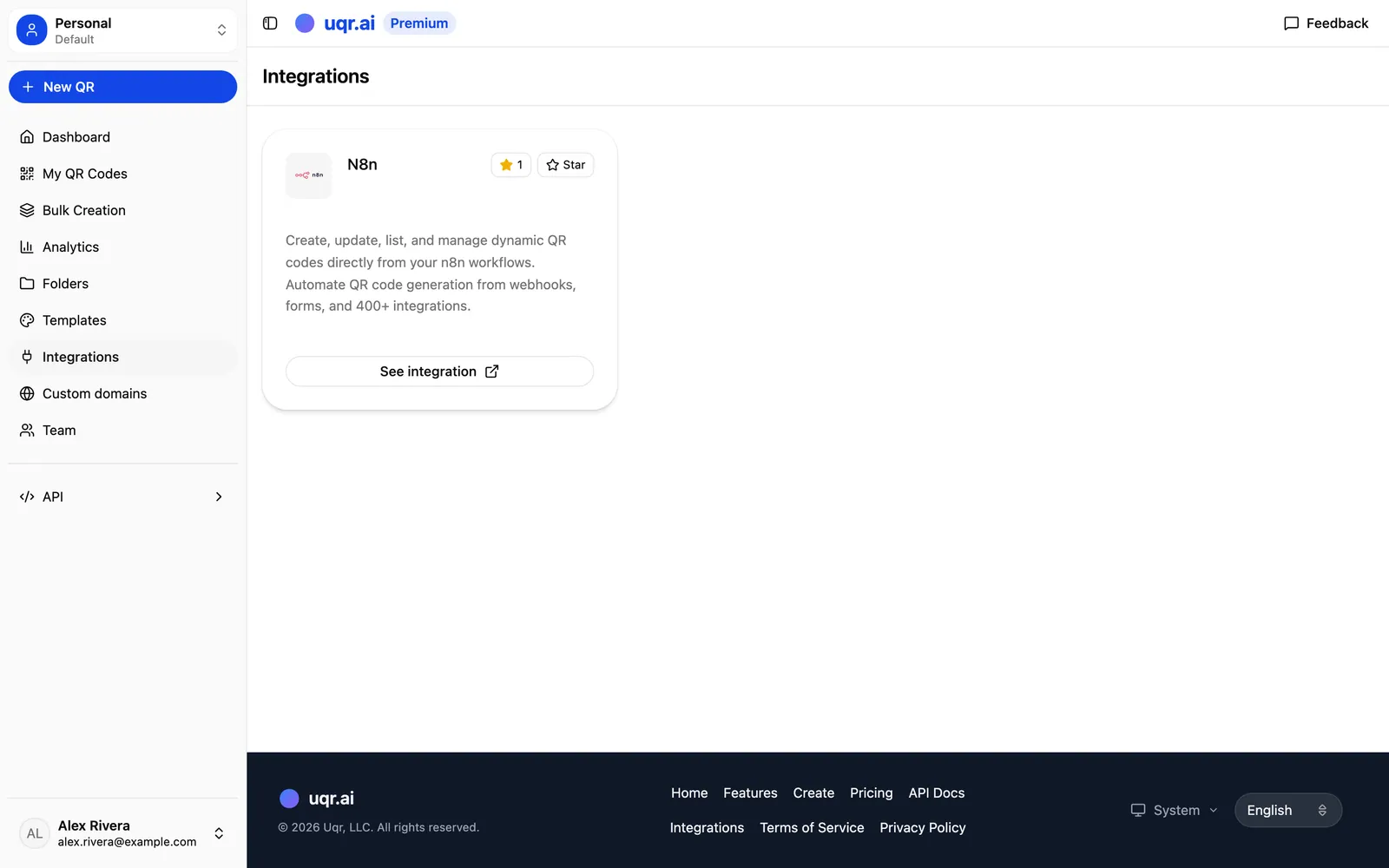
Task: Click the alex.rivera@example.com email text
Action: (128, 842)
